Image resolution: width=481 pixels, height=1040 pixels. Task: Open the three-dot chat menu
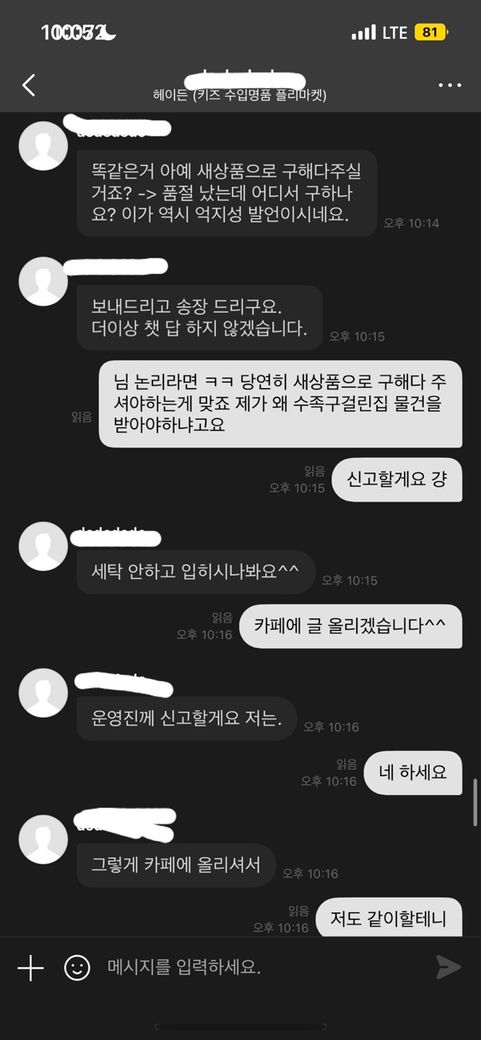click(x=450, y=86)
